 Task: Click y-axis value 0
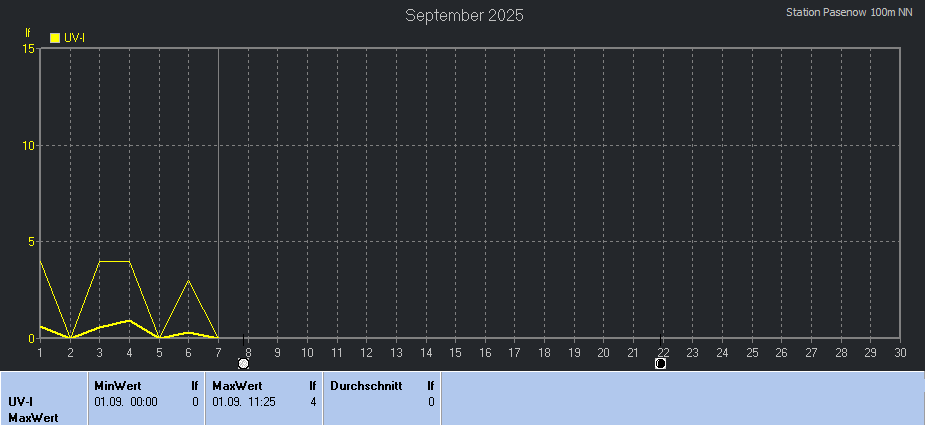pyautogui.click(x=31, y=338)
